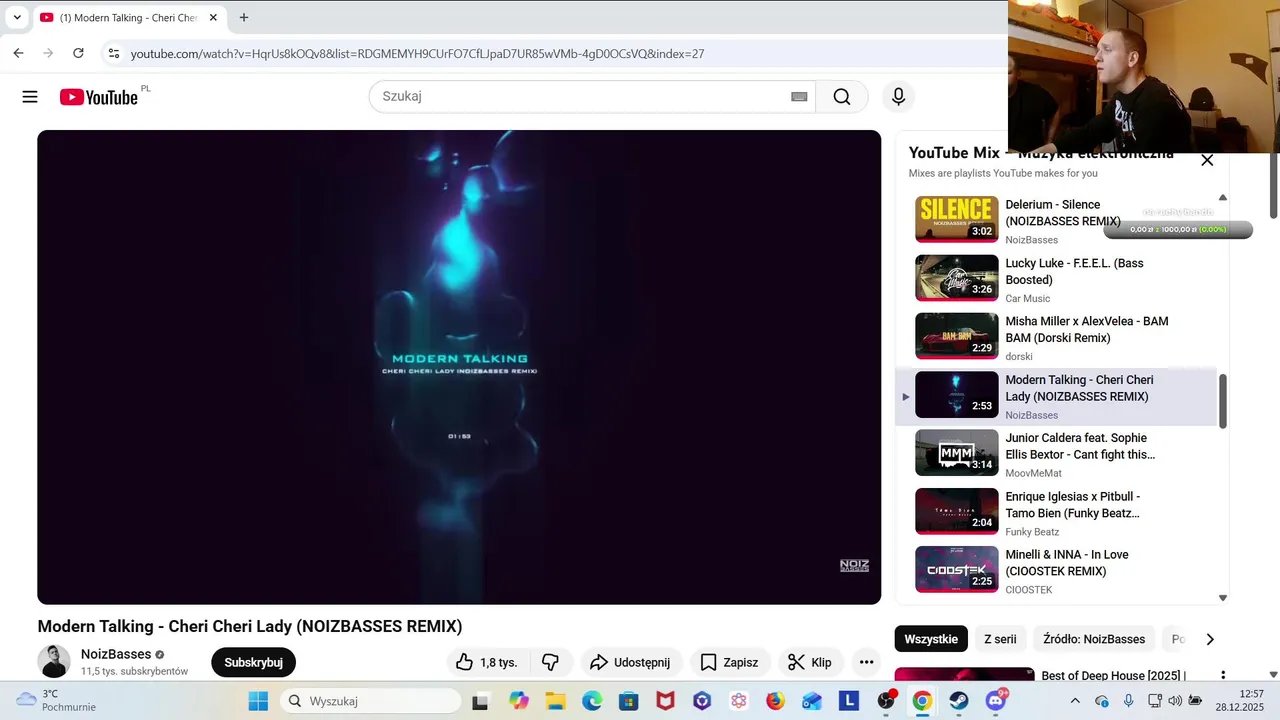1280x720 pixels.
Task: Open Microsoft Store from the taskbar
Action: click(x=628, y=701)
